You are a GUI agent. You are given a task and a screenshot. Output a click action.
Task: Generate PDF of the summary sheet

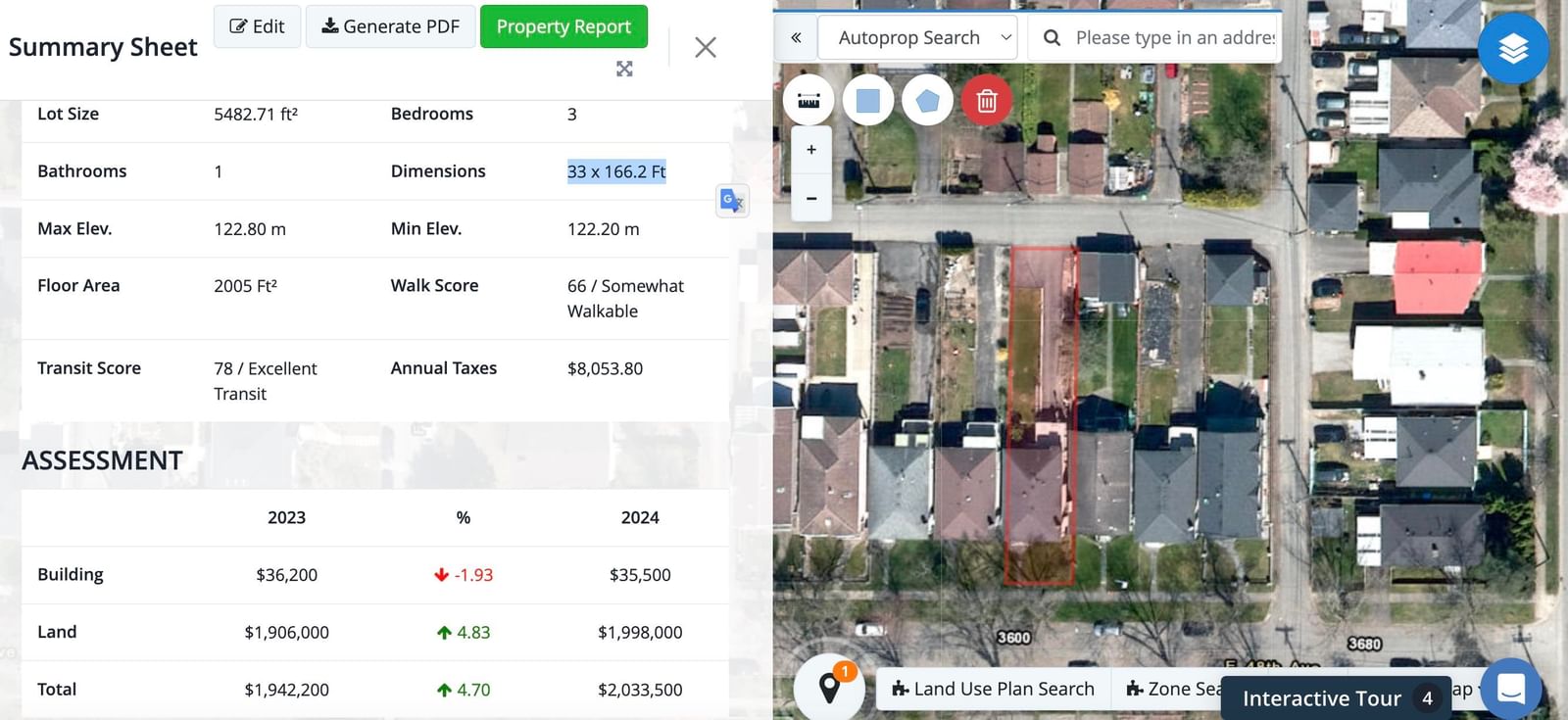click(x=390, y=26)
